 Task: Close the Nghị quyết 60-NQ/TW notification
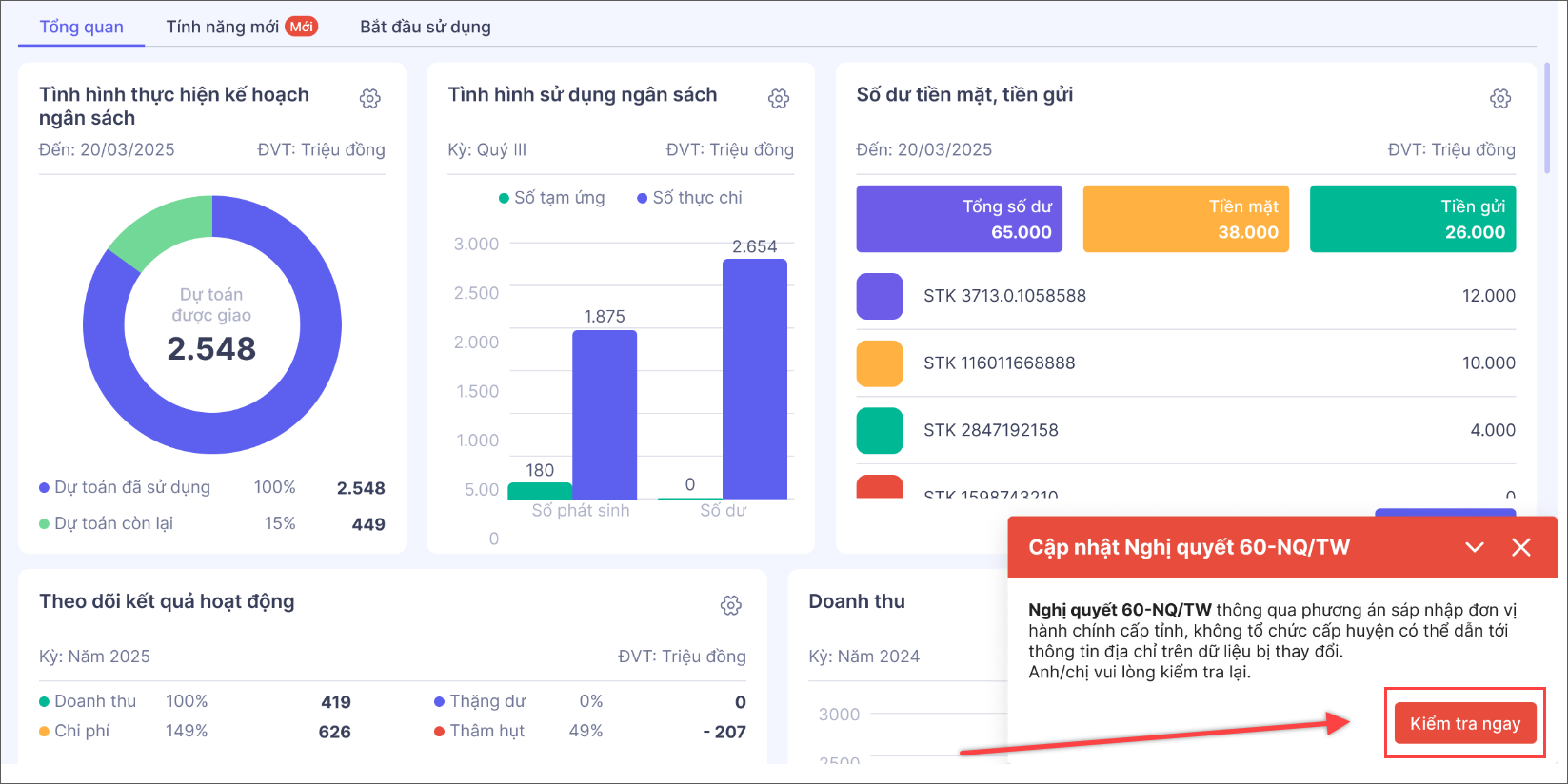1521,547
